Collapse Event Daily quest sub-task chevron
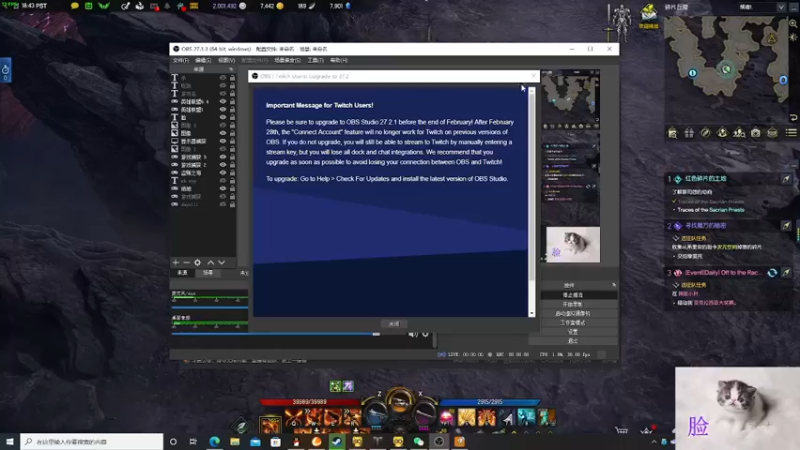Screen dimensions: 800x450 point(677,285)
